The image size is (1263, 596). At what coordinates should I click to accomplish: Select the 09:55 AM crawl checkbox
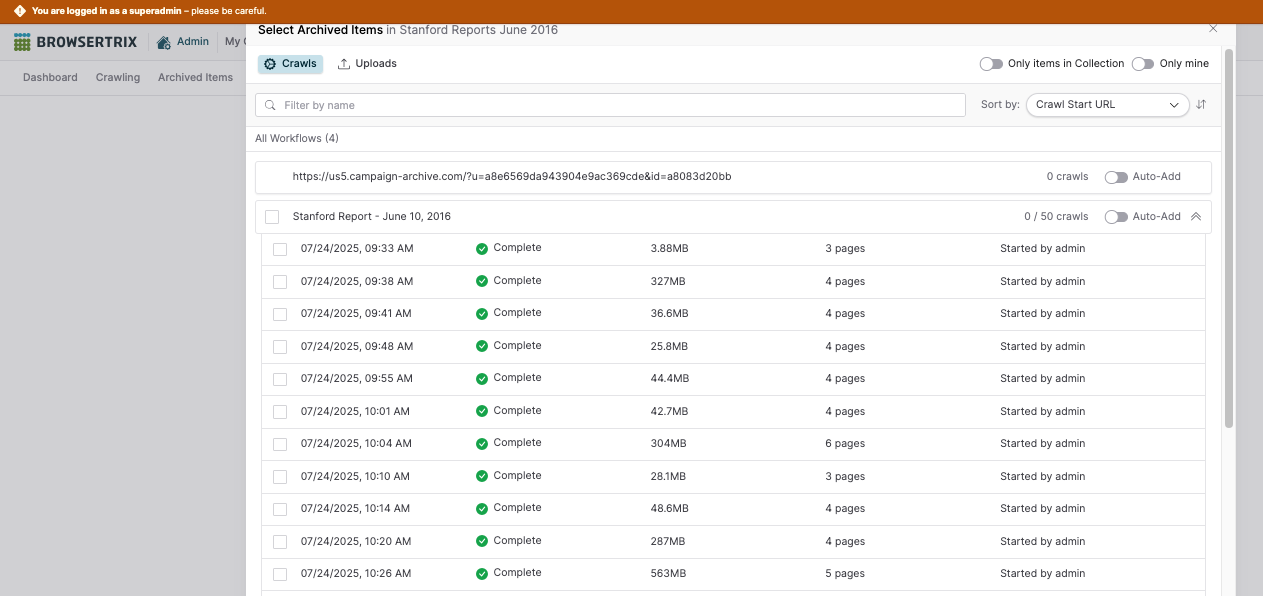click(280, 379)
